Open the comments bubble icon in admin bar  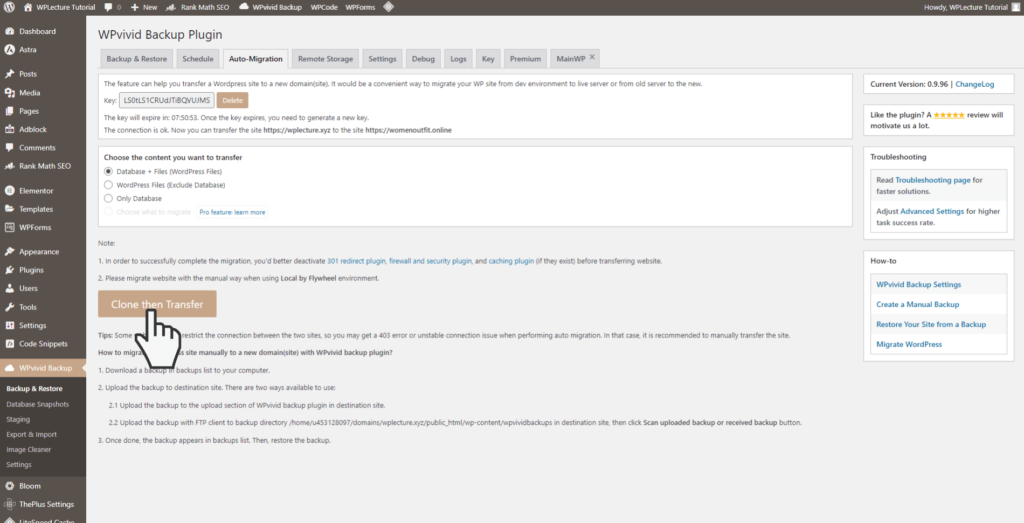tap(108, 7)
